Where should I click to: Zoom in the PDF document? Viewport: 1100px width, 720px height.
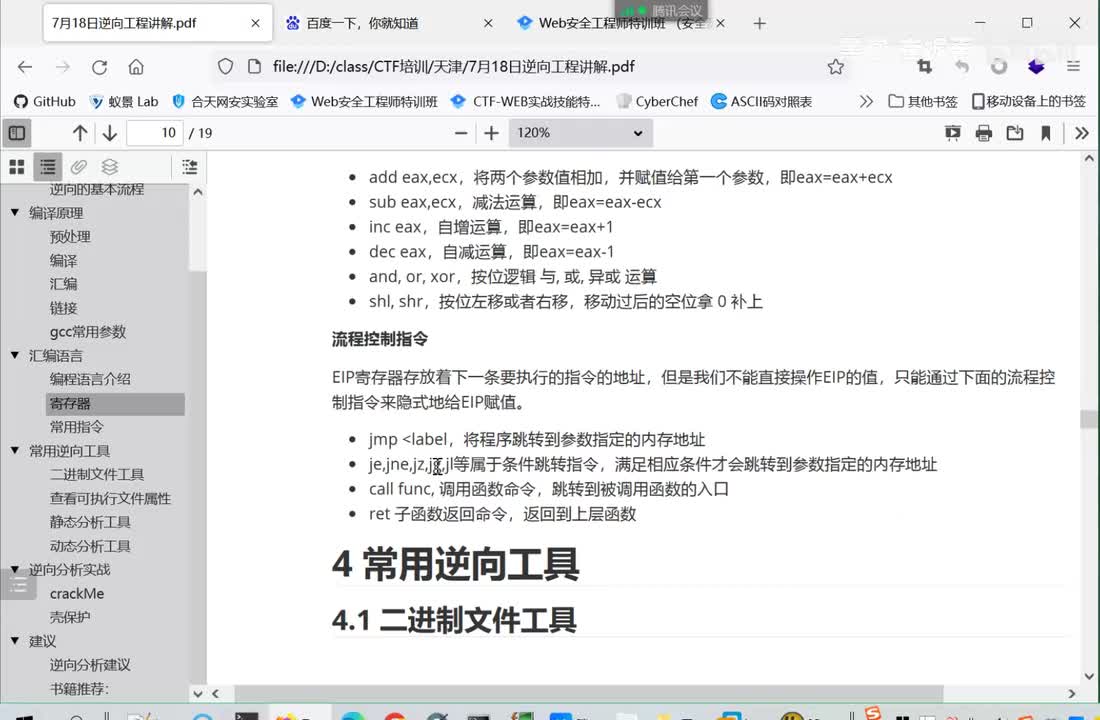pyautogui.click(x=491, y=133)
